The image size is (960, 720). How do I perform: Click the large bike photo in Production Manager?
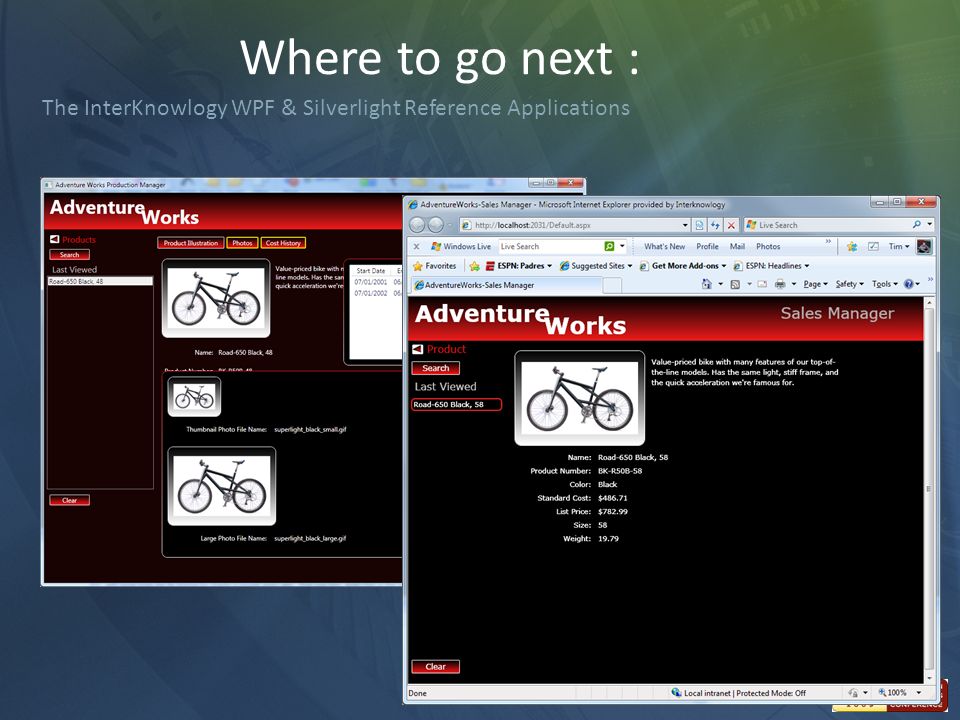pos(222,486)
